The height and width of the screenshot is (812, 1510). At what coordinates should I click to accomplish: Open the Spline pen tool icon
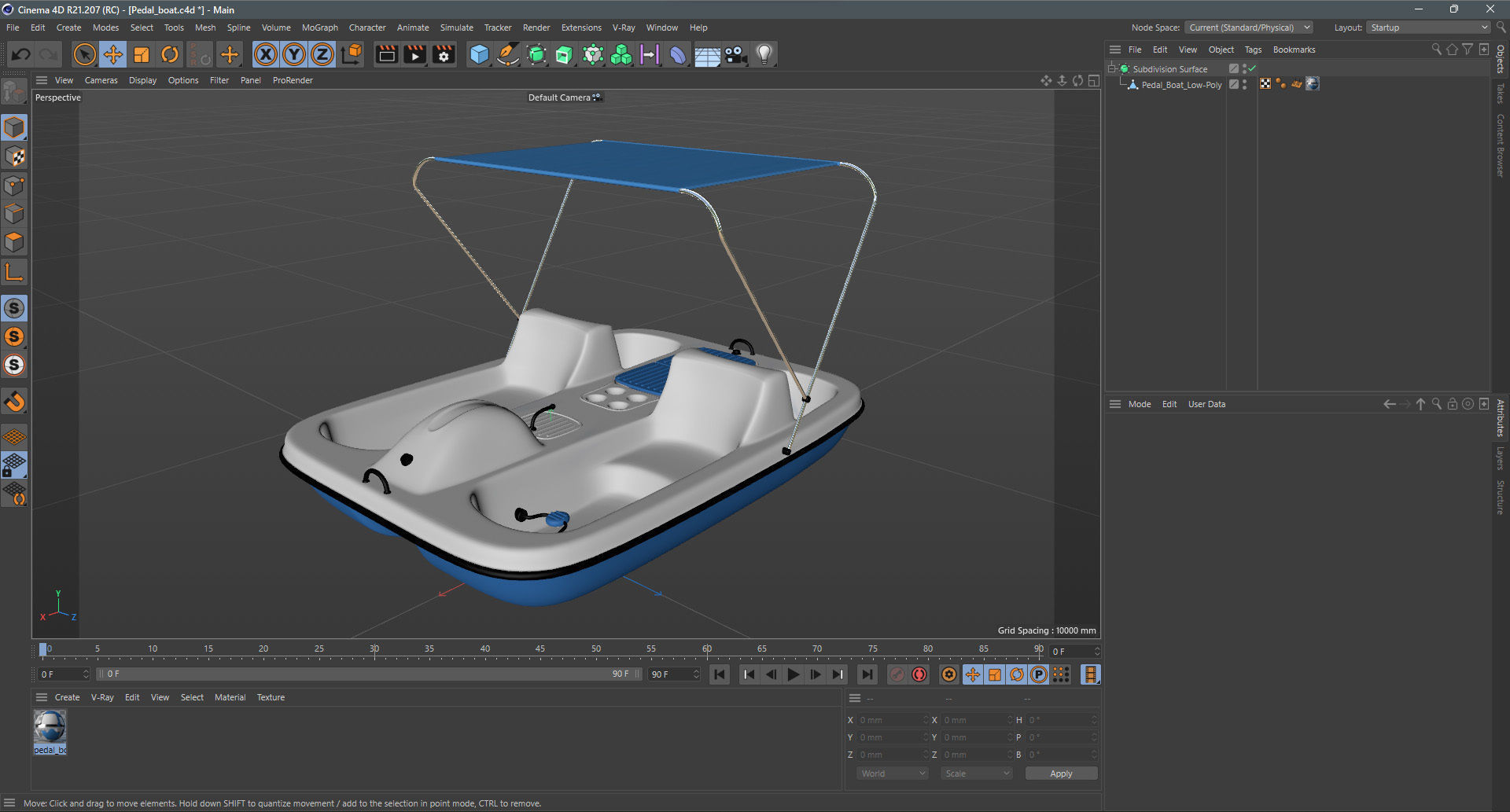(508, 54)
